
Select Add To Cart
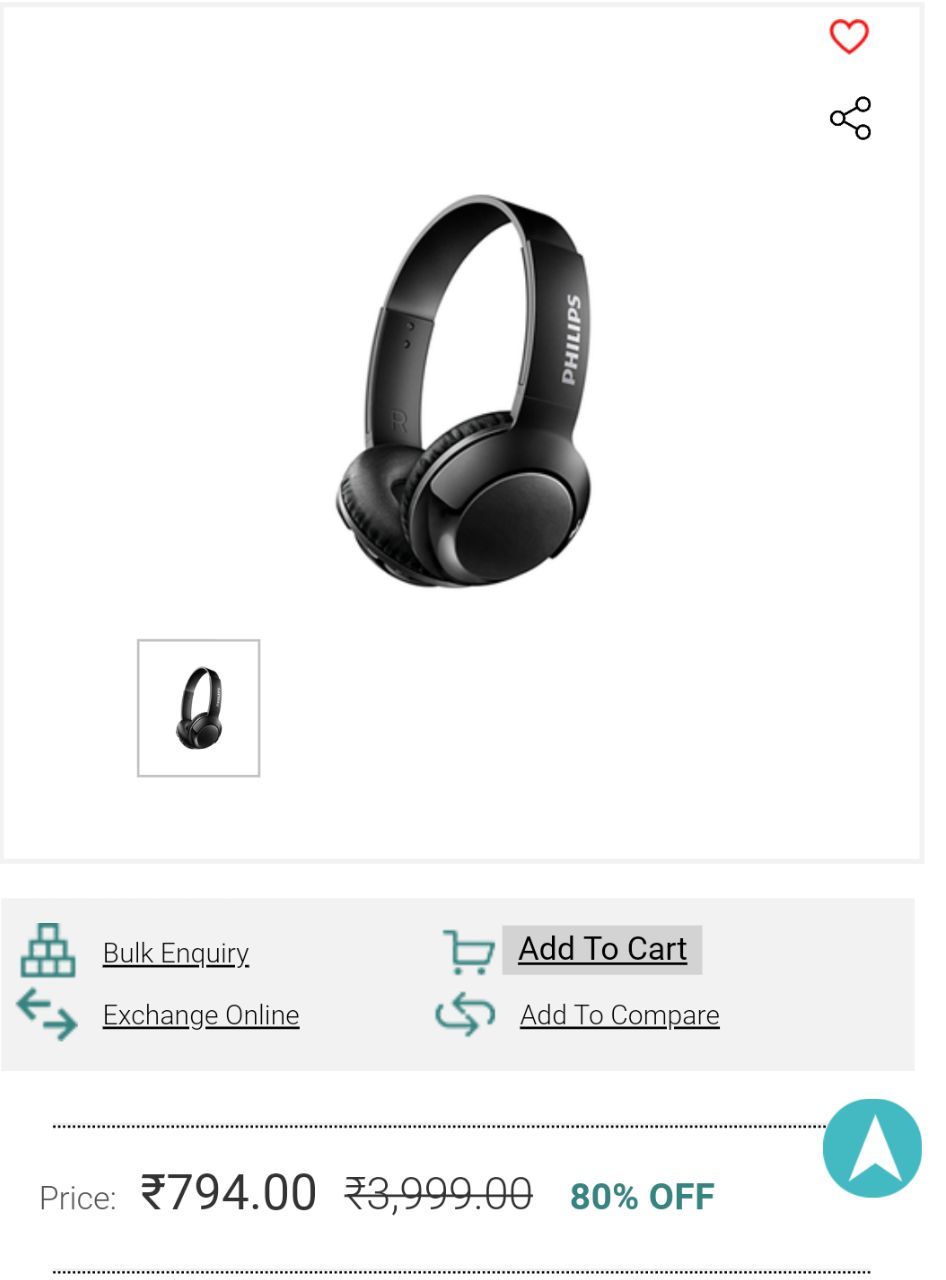click(602, 949)
